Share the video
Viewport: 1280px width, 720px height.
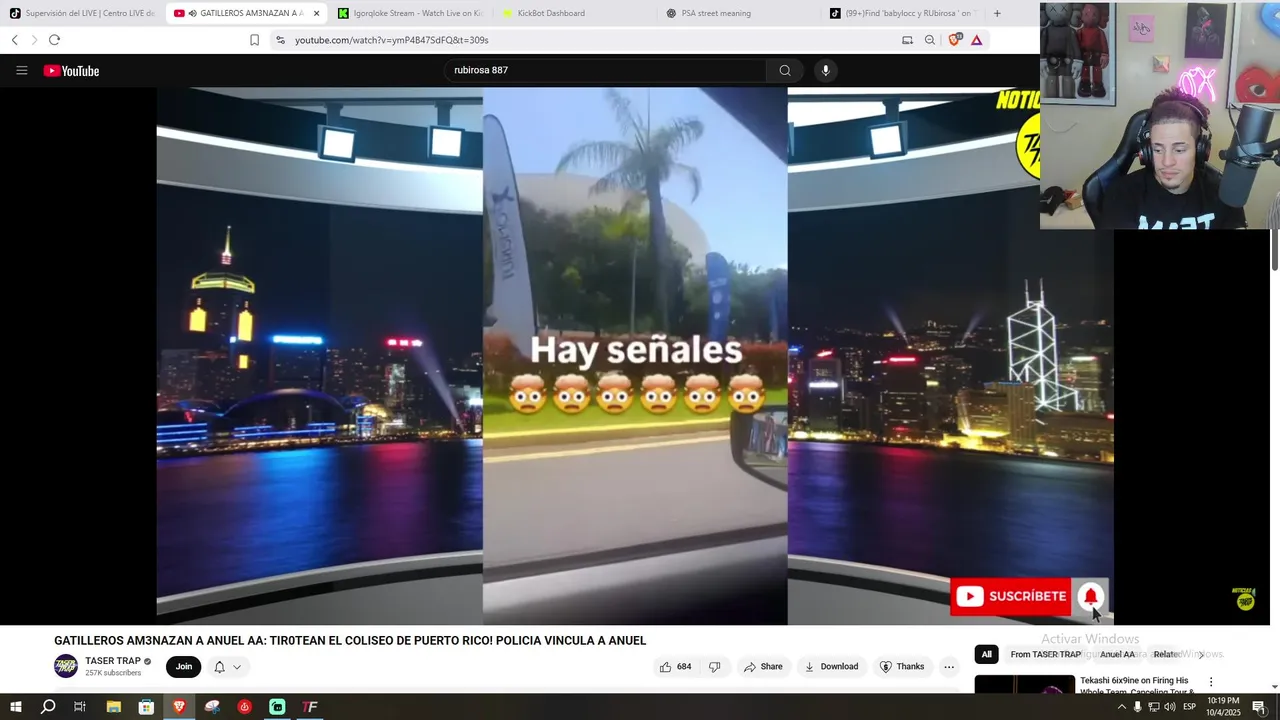click(763, 667)
